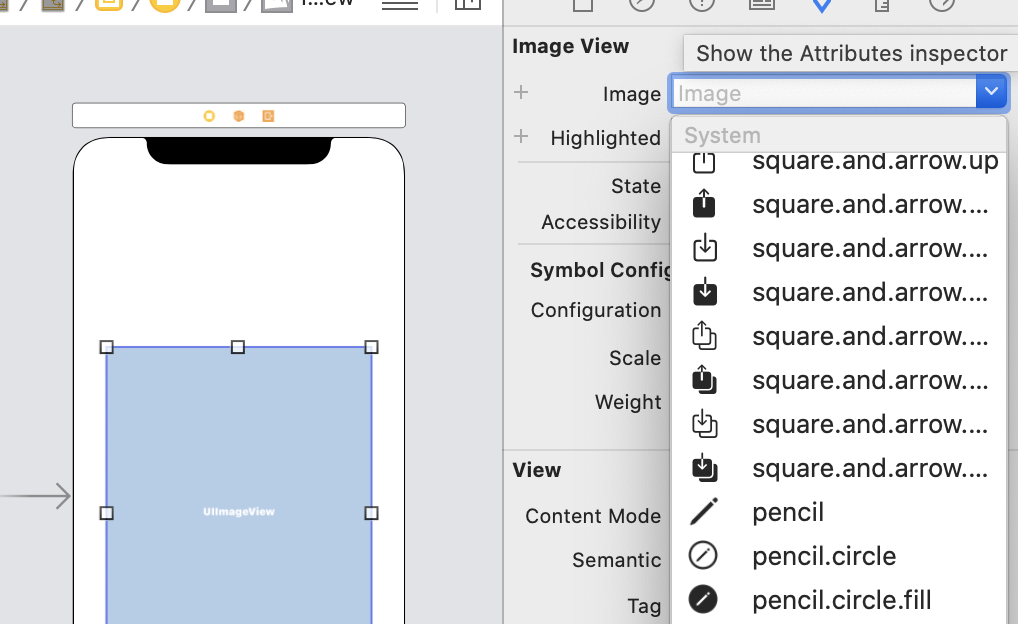Open the Quick Help question mark inspector
The height and width of the screenshot is (624, 1018).
click(702, 5)
